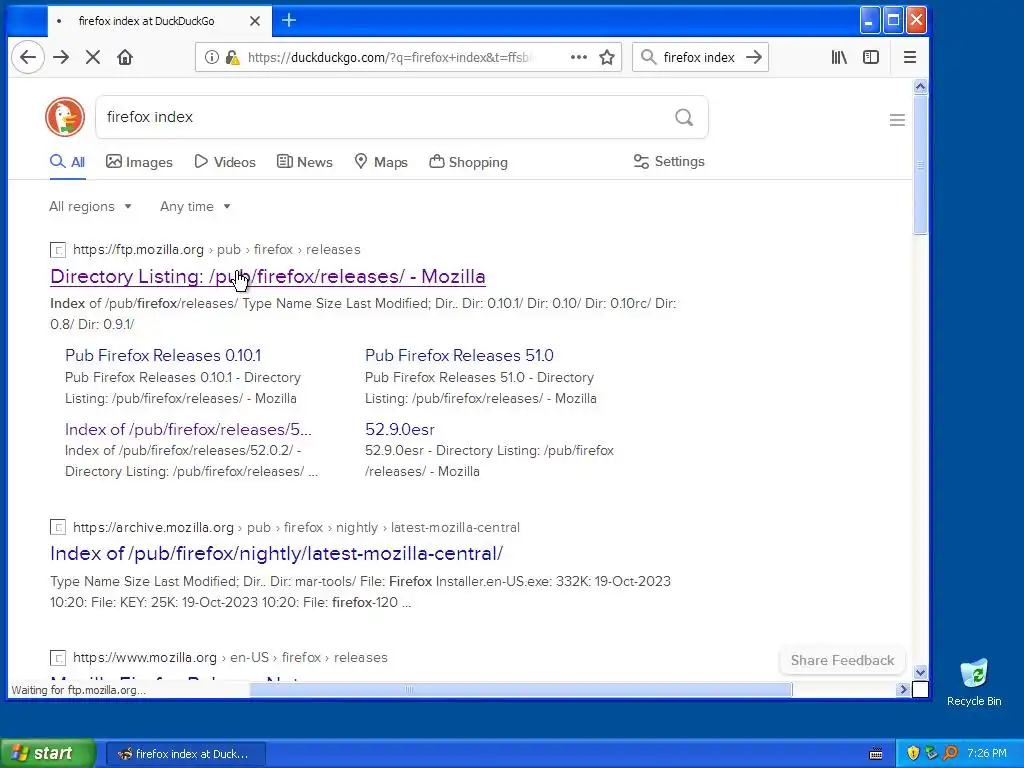Click the firefox index taskbar button
Screen dimensions: 1024x768
(185, 754)
